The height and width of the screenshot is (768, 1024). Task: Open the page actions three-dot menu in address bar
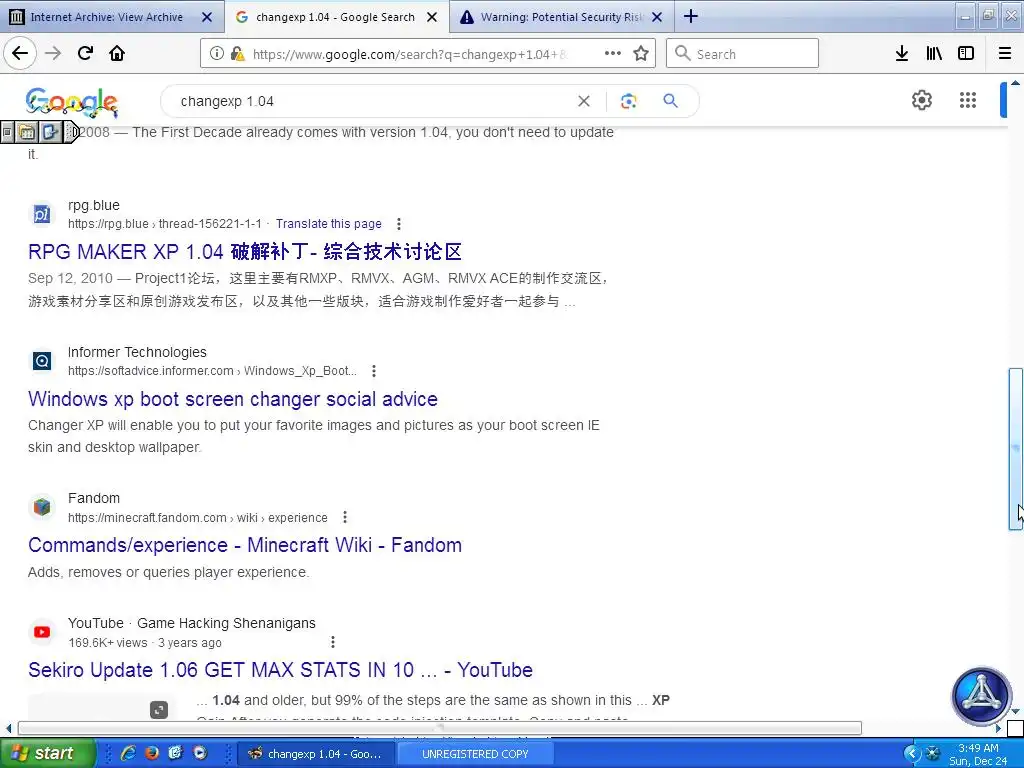coord(613,54)
